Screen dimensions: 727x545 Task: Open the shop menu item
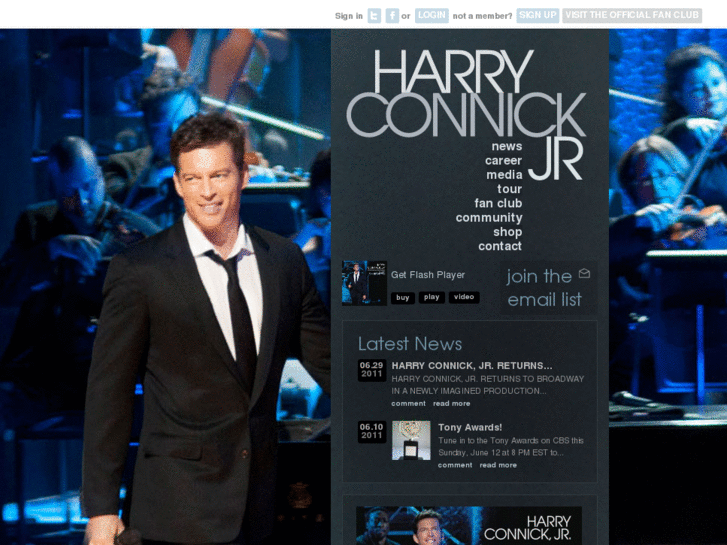[507, 232]
